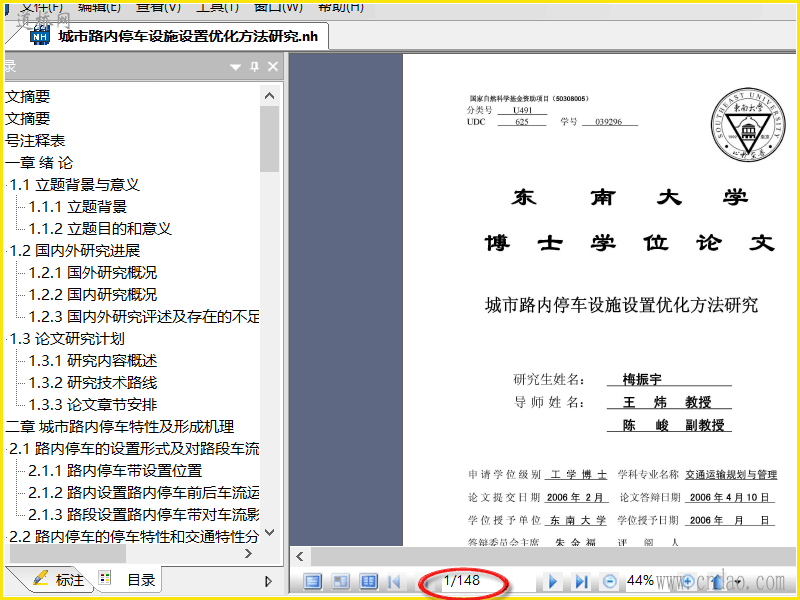The image size is (800, 600).
Task: Zoom in with the plus icon
Action: pyautogui.click(x=688, y=581)
